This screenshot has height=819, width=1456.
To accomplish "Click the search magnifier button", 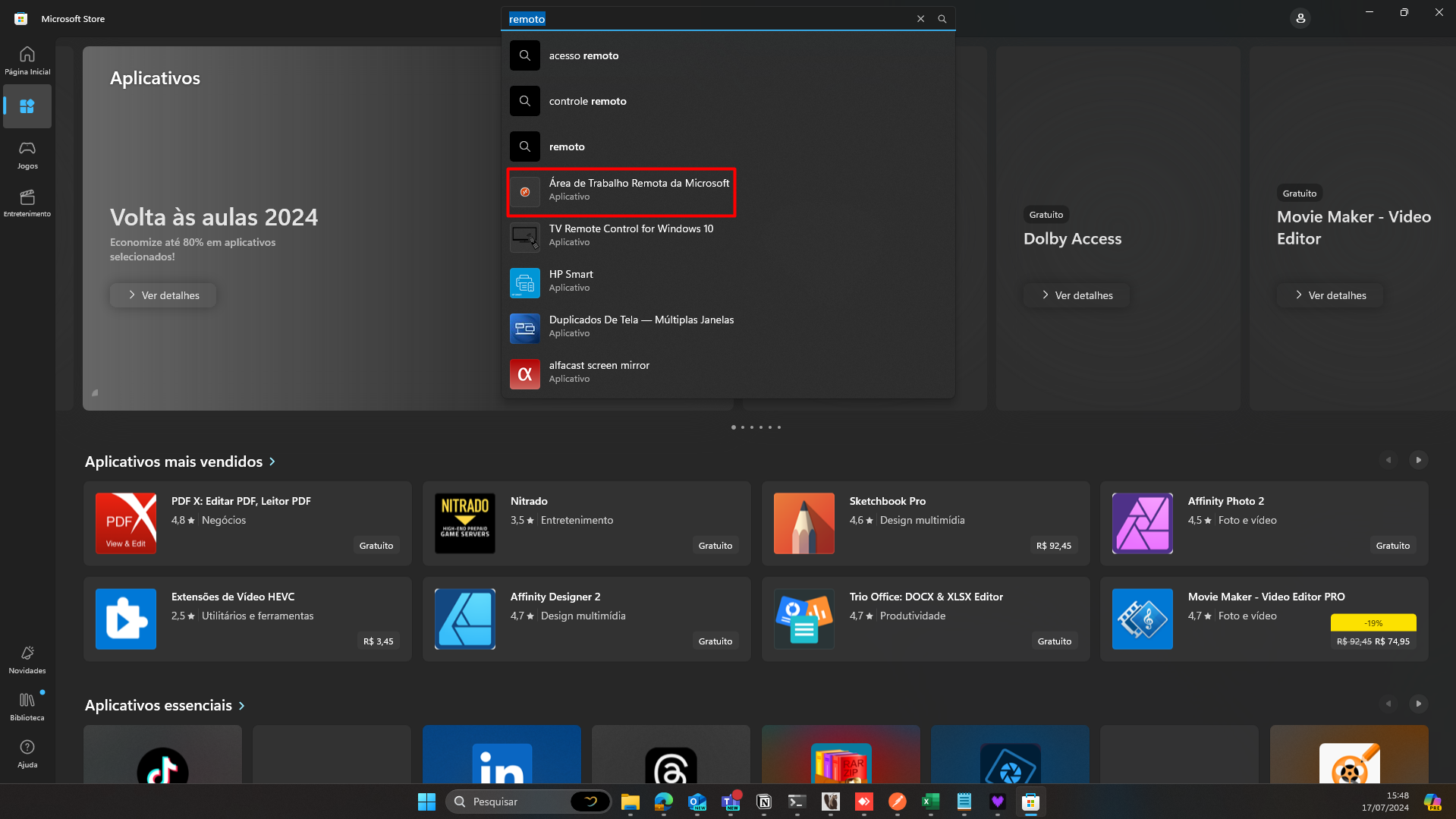I will tap(942, 19).
